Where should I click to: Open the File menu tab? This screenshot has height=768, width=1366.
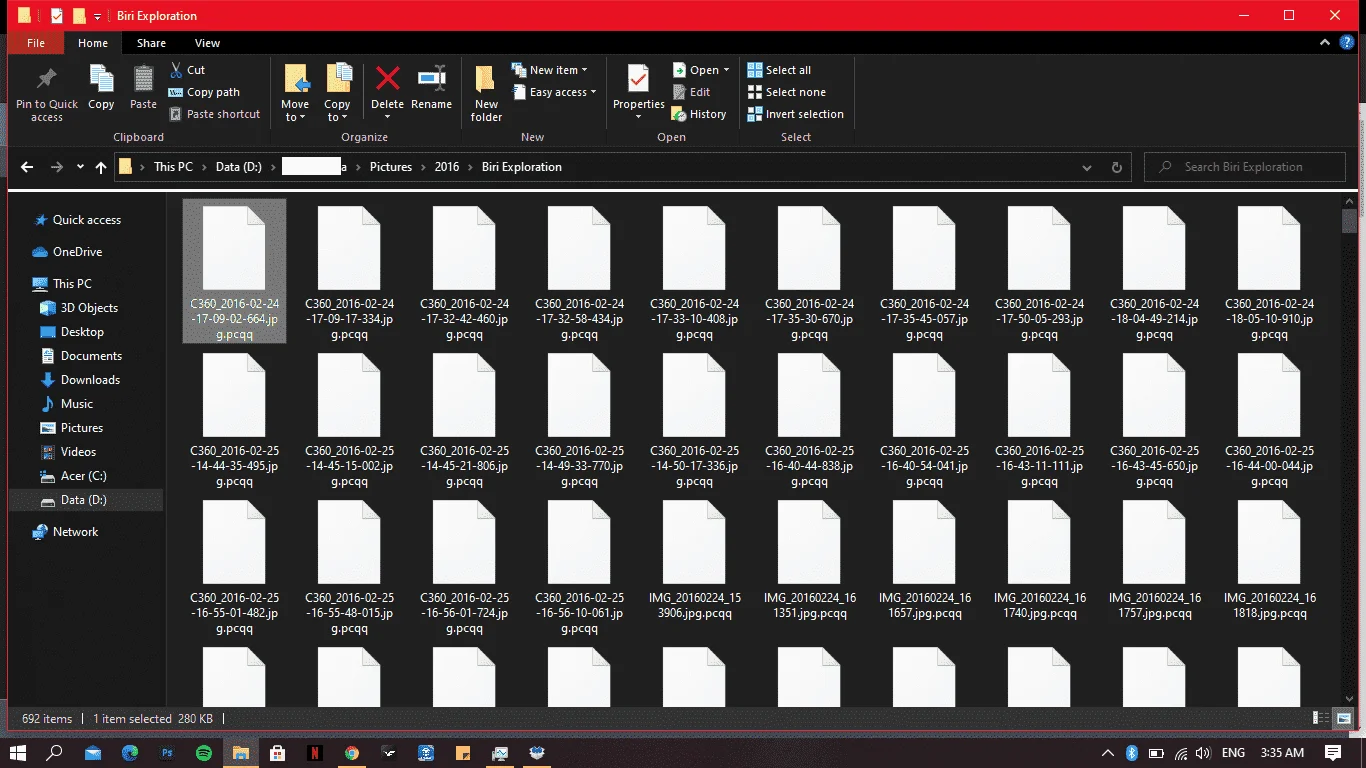point(36,43)
